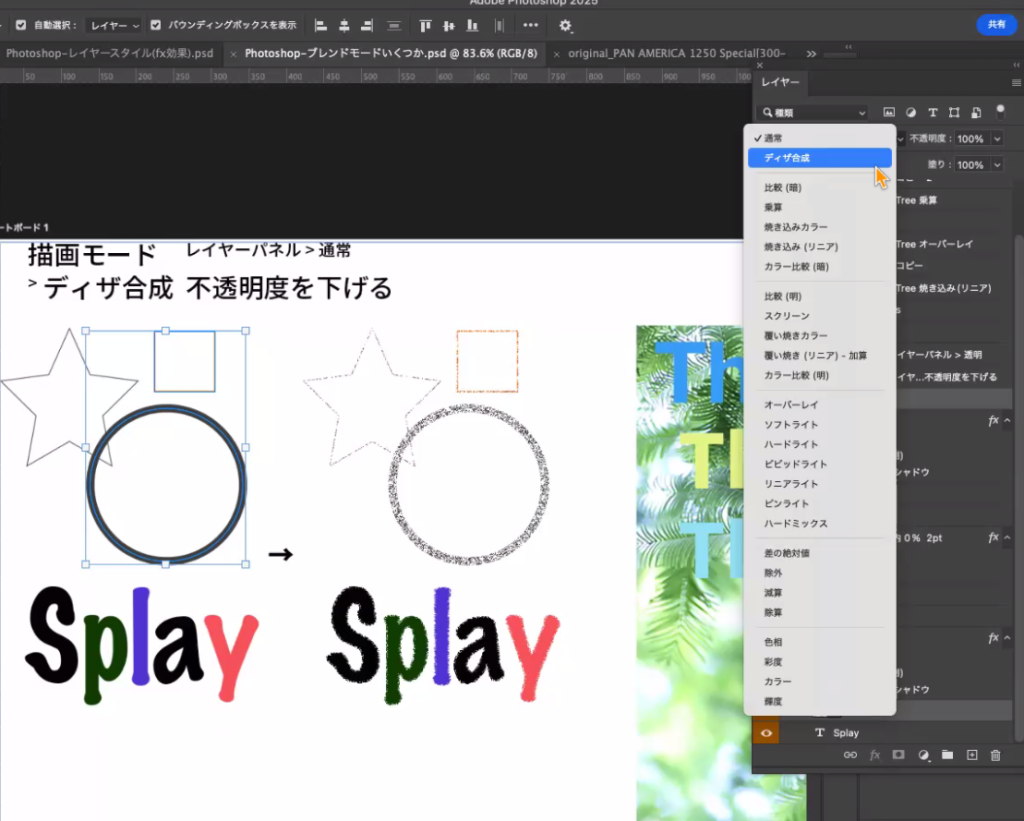Viewport: 1024px width, 821px height.
Task: Create a new layer with plus icon
Action: [x=971, y=755]
